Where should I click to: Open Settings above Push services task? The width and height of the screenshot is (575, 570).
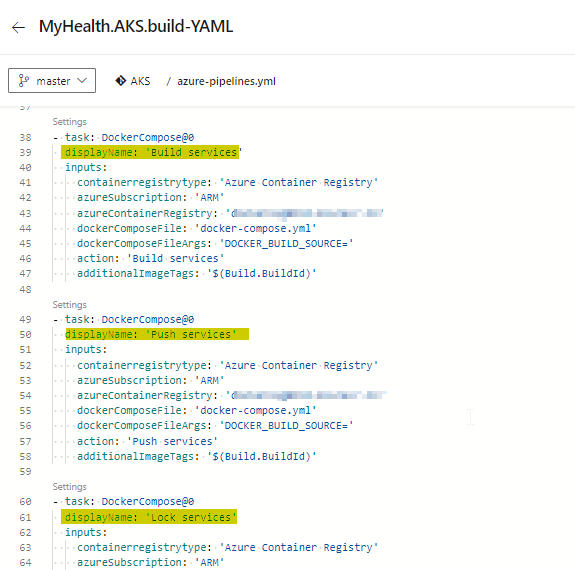pos(69,305)
